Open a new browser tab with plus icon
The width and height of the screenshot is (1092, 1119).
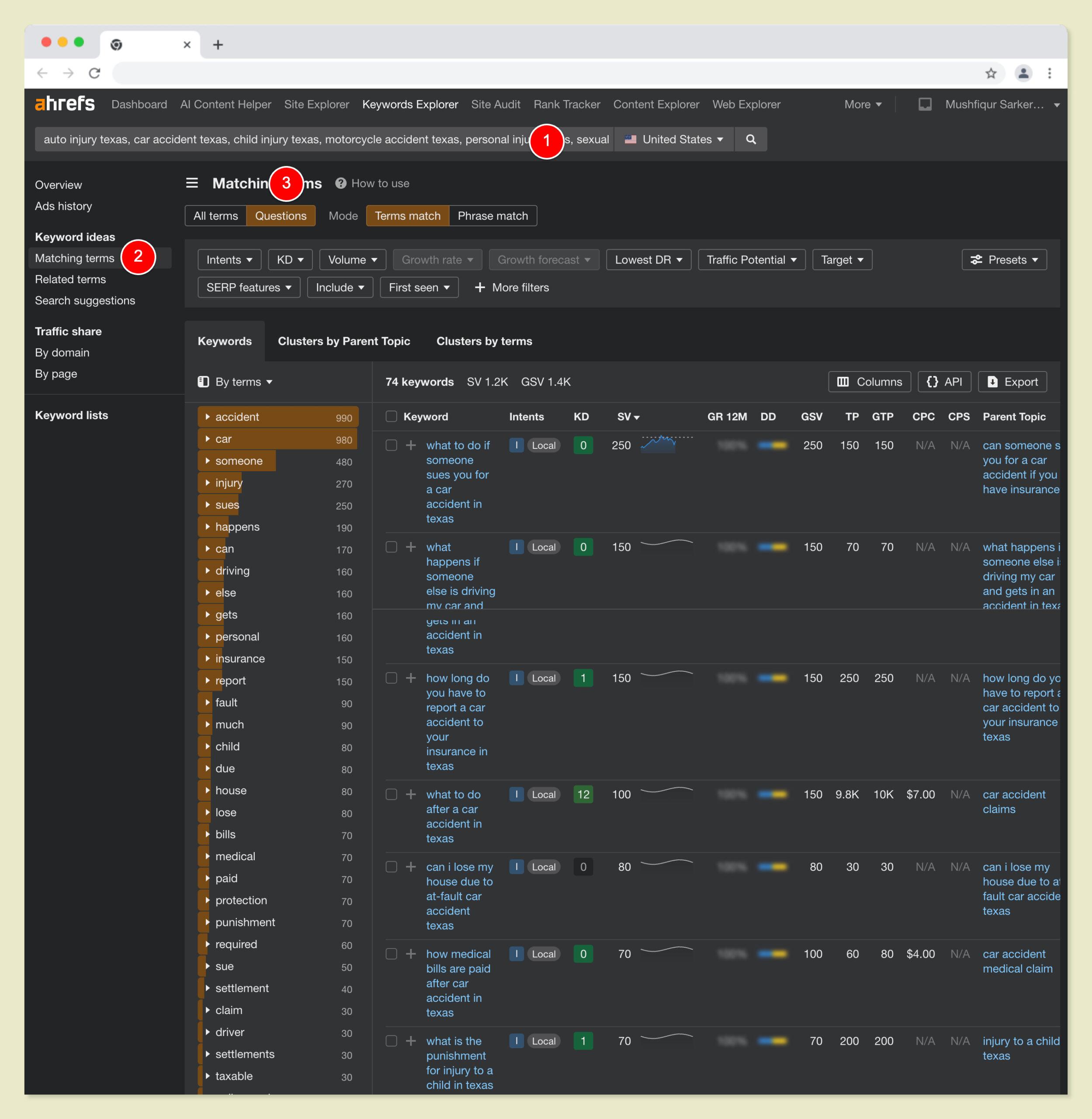[x=218, y=45]
